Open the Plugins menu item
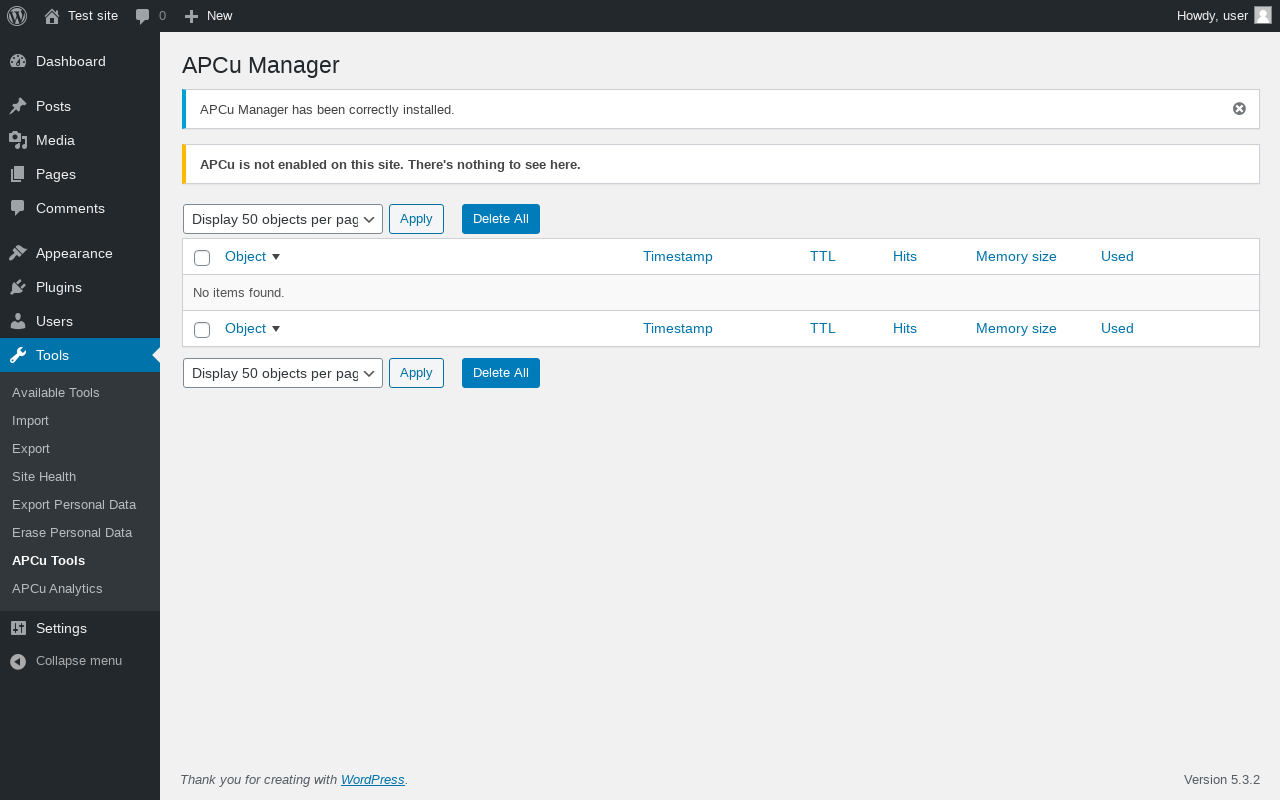 (80, 287)
